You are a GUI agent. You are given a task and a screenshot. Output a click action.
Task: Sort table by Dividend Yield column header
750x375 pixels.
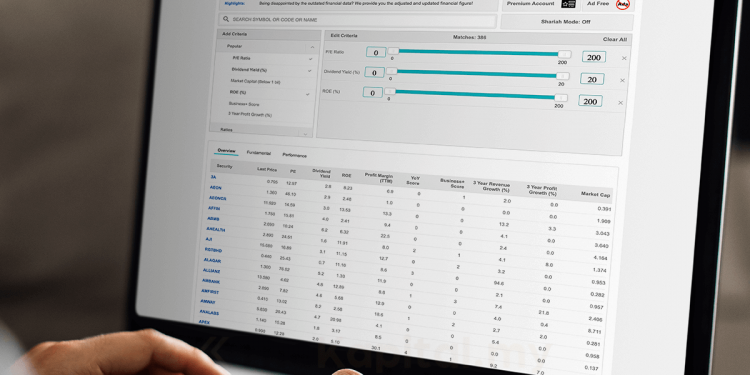321,173
